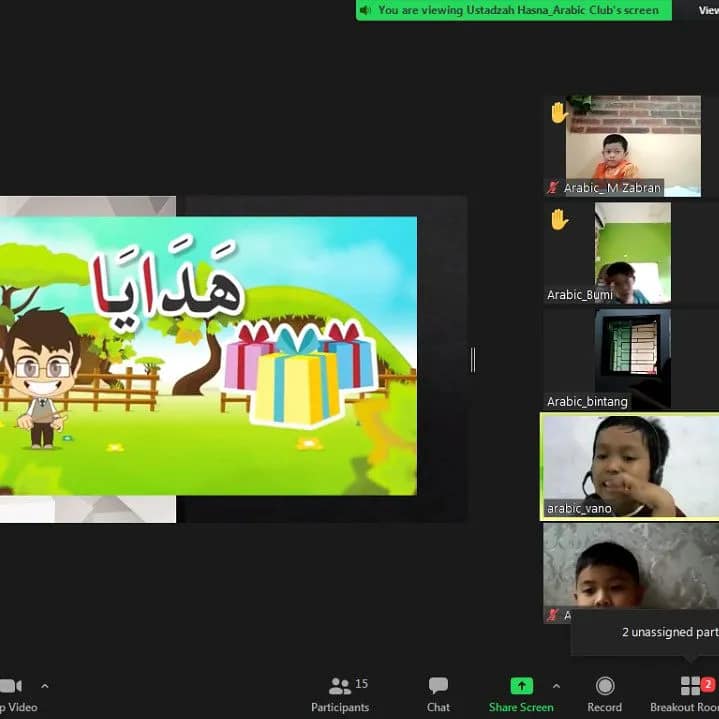Click the muted microphone icon on Arabic_M Zabran
The height and width of the screenshot is (719, 719).
point(553,188)
